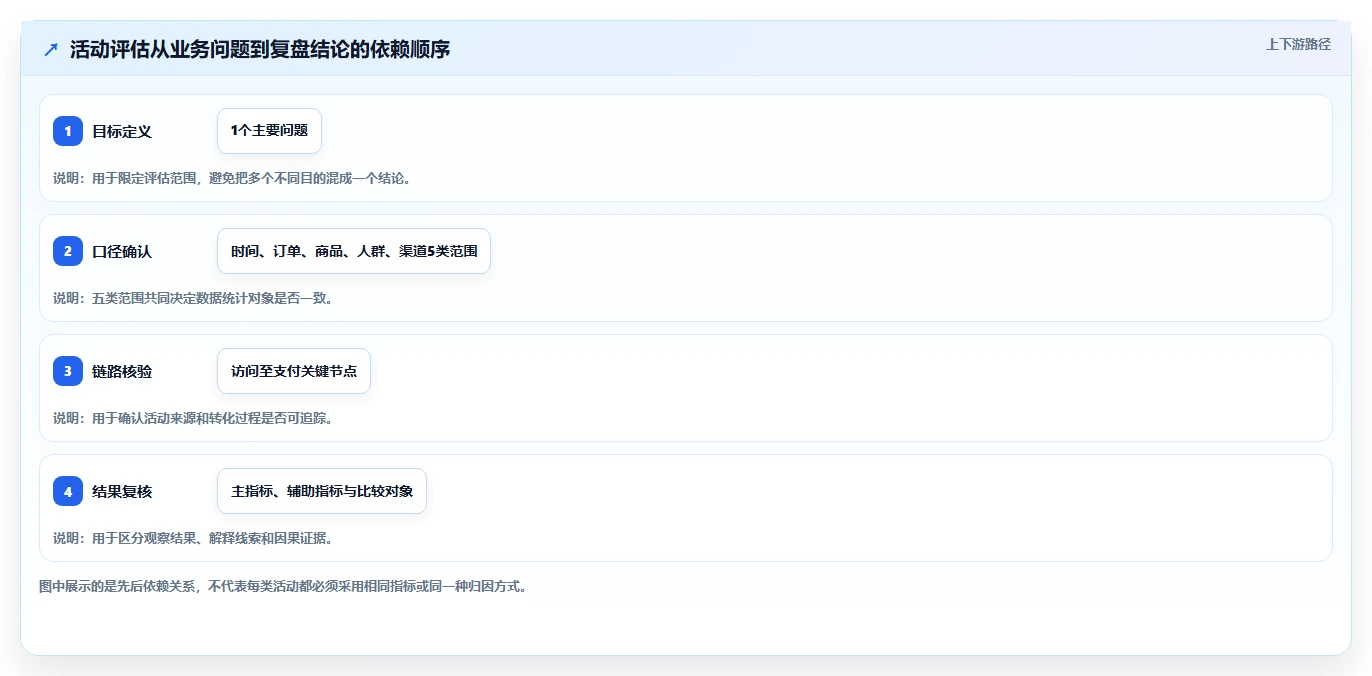This screenshot has height=676, width=1372.
Task: Click the note '用于区分观察结果、解释线索和因果证据'
Action: point(193,538)
